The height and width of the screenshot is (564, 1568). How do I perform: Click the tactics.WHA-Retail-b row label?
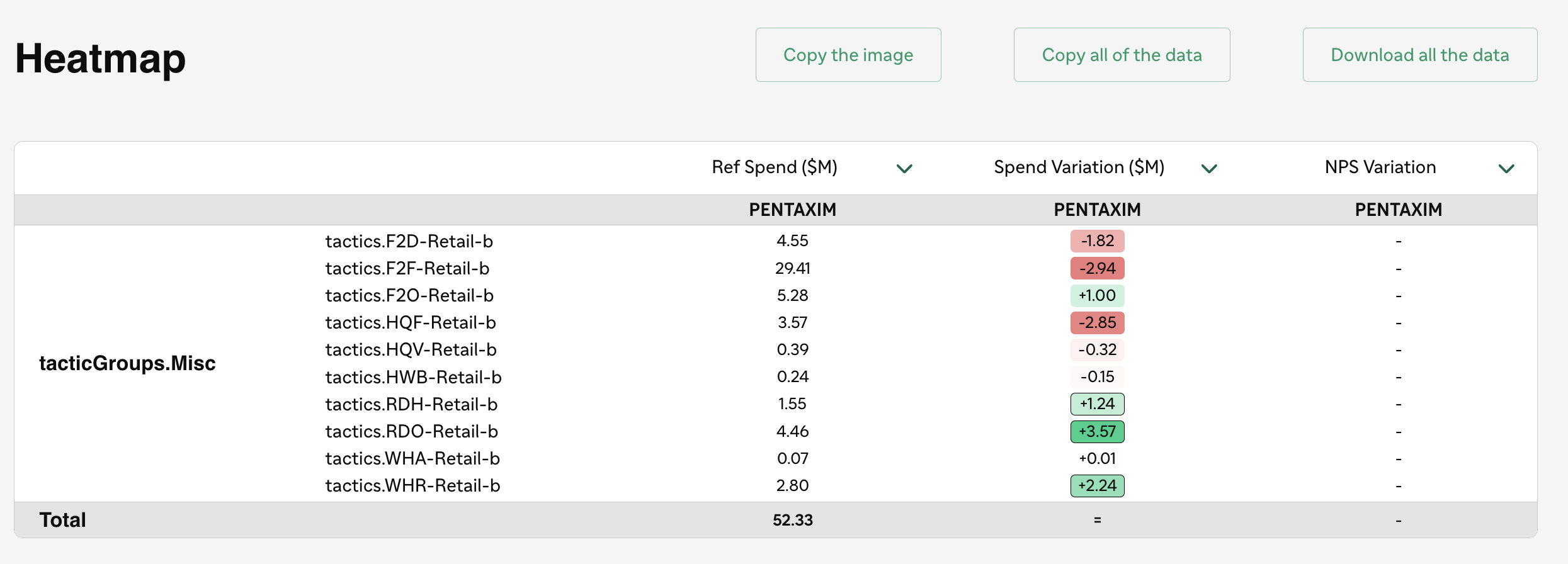pos(412,458)
